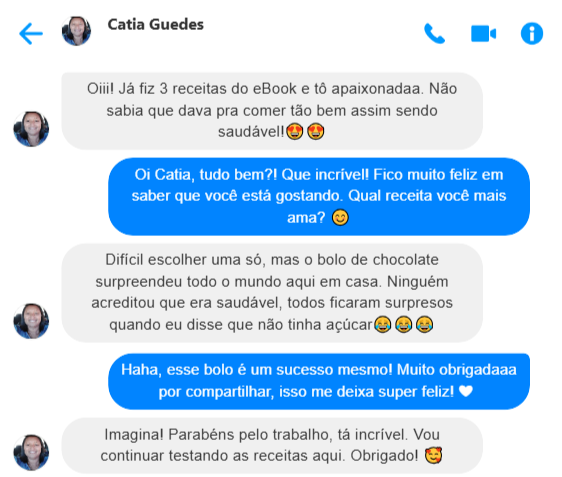Click the smiling emoji after ama?
The width and height of the screenshot is (562, 477).
[340, 218]
